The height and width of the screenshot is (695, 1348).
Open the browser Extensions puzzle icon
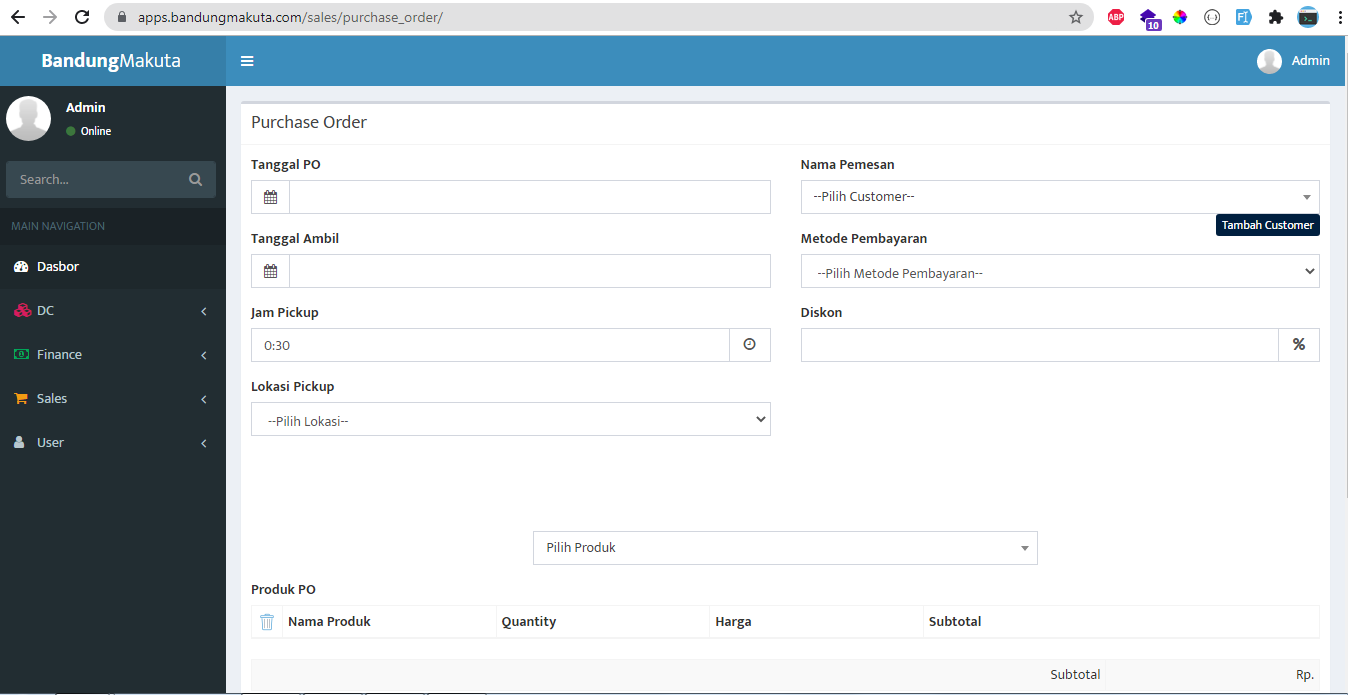pos(1275,17)
